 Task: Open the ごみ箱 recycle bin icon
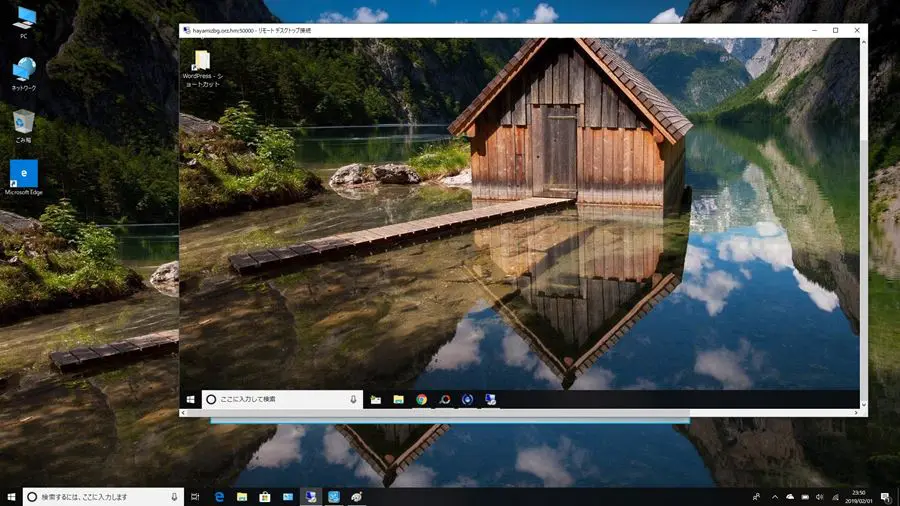point(23,122)
